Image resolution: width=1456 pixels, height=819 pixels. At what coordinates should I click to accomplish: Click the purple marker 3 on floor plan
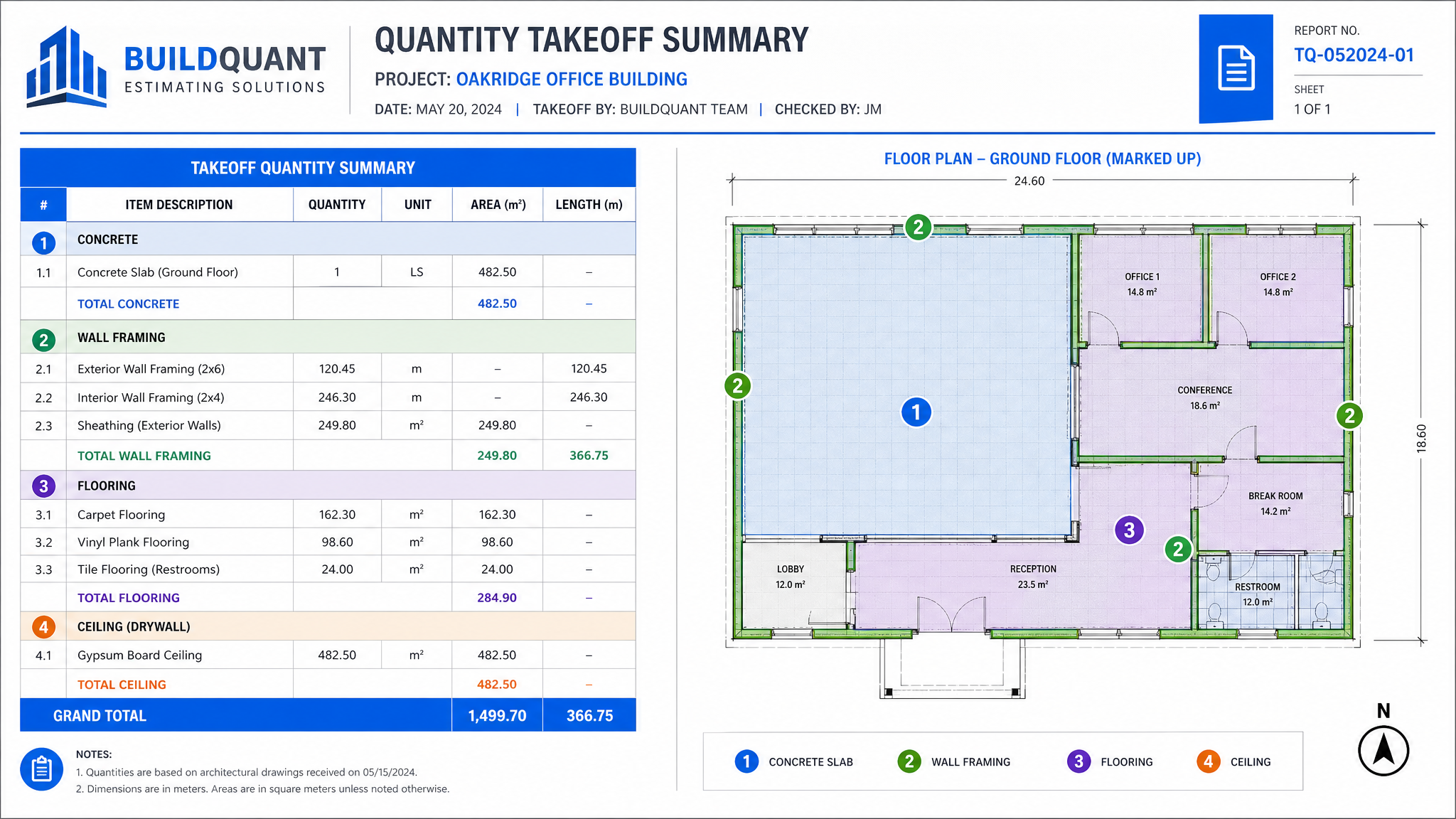click(x=1129, y=530)
